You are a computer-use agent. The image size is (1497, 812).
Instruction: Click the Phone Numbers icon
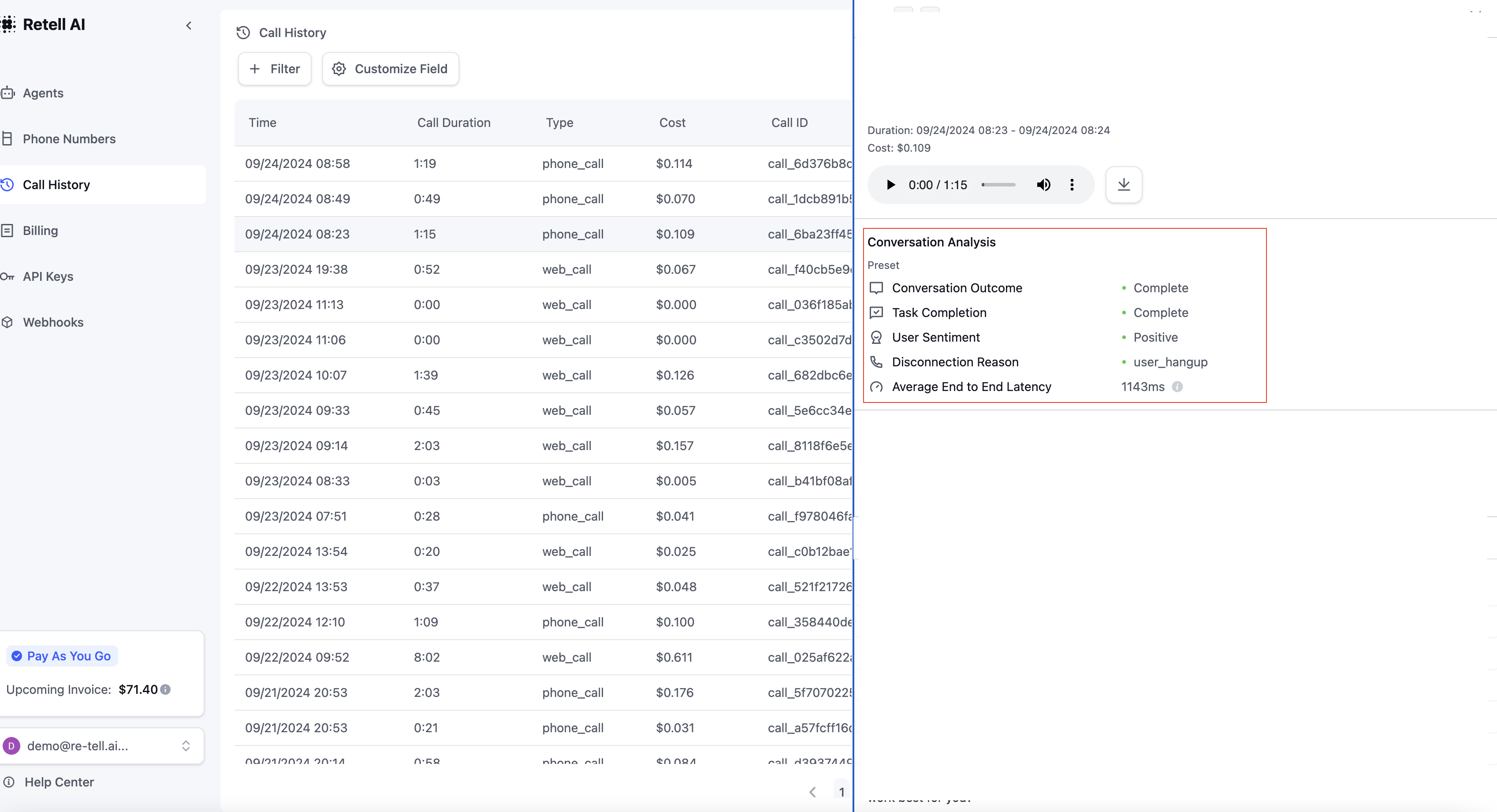point(7,139)
